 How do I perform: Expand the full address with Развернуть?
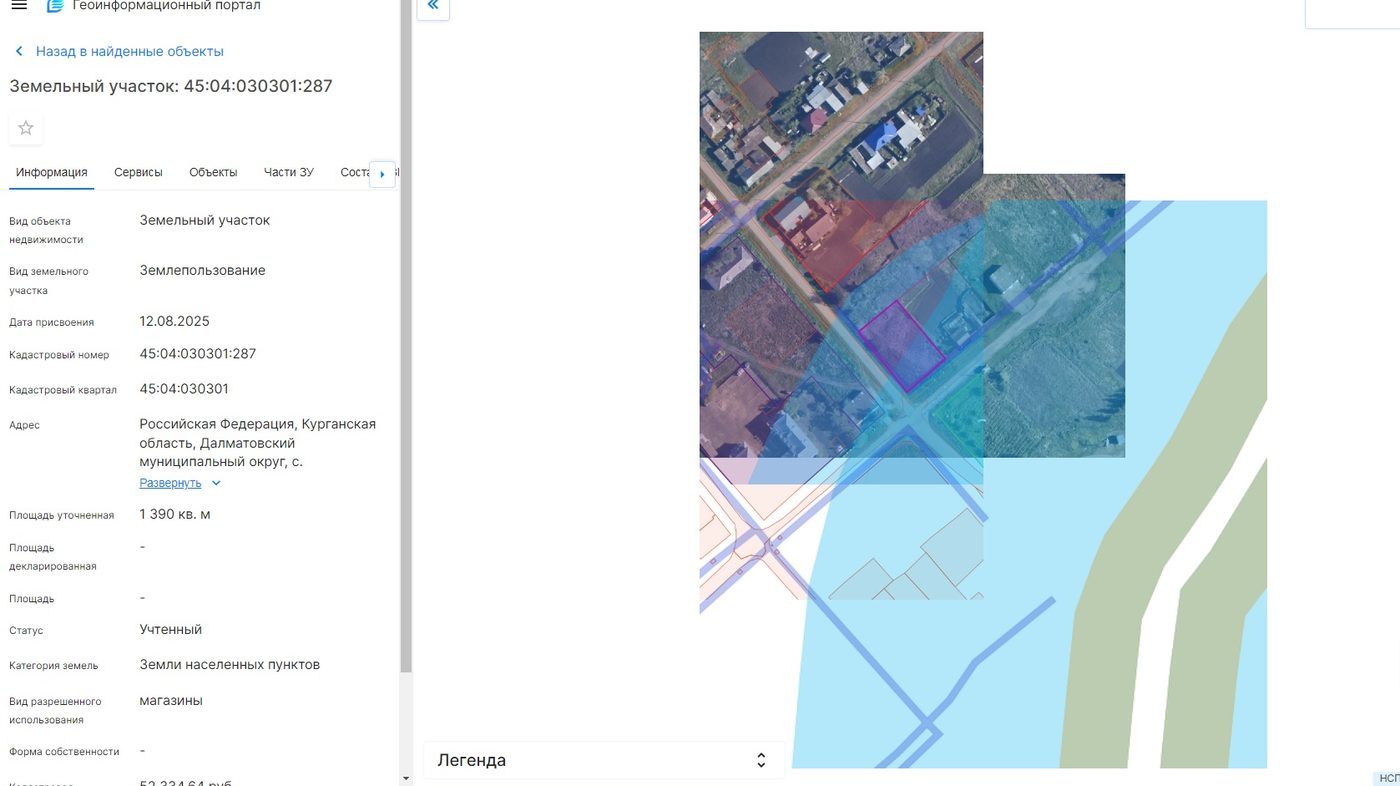pyautogui.click(x=170, y=483)
